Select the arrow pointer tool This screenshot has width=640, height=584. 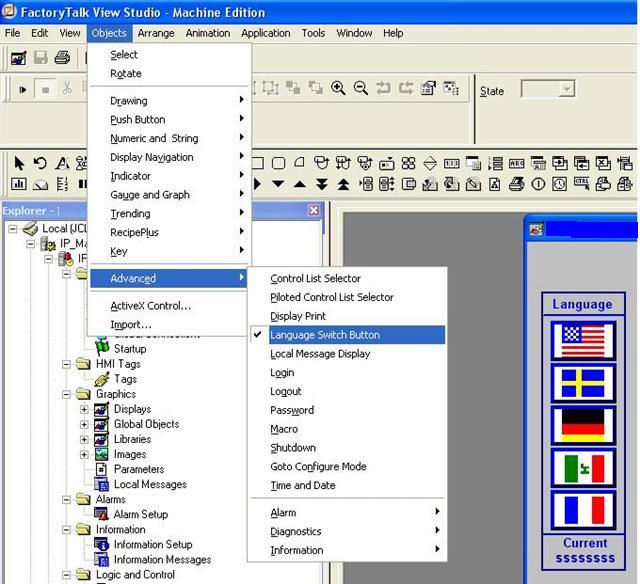(19, 163)
